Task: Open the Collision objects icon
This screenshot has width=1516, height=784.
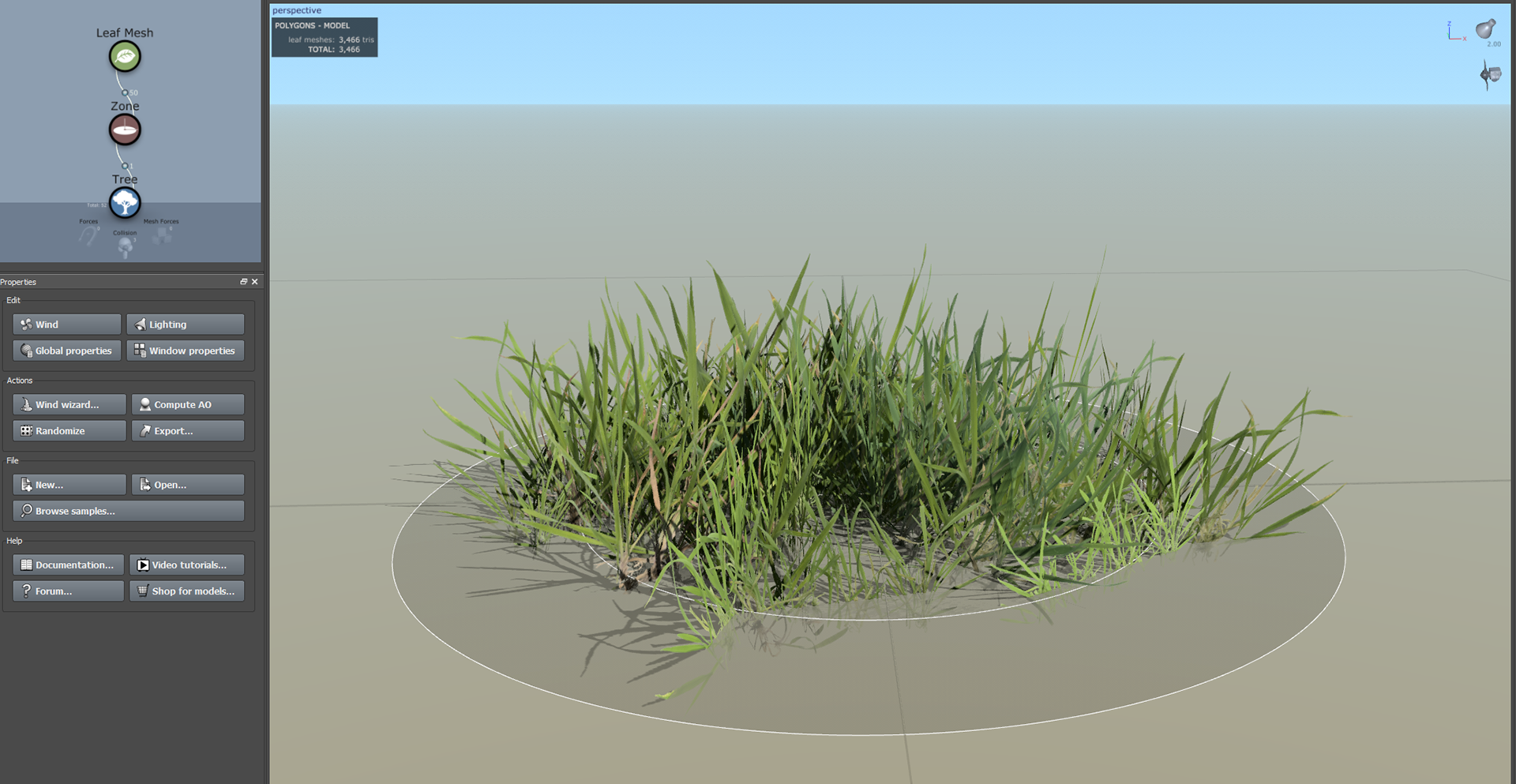Action: [x=125, y=247]
